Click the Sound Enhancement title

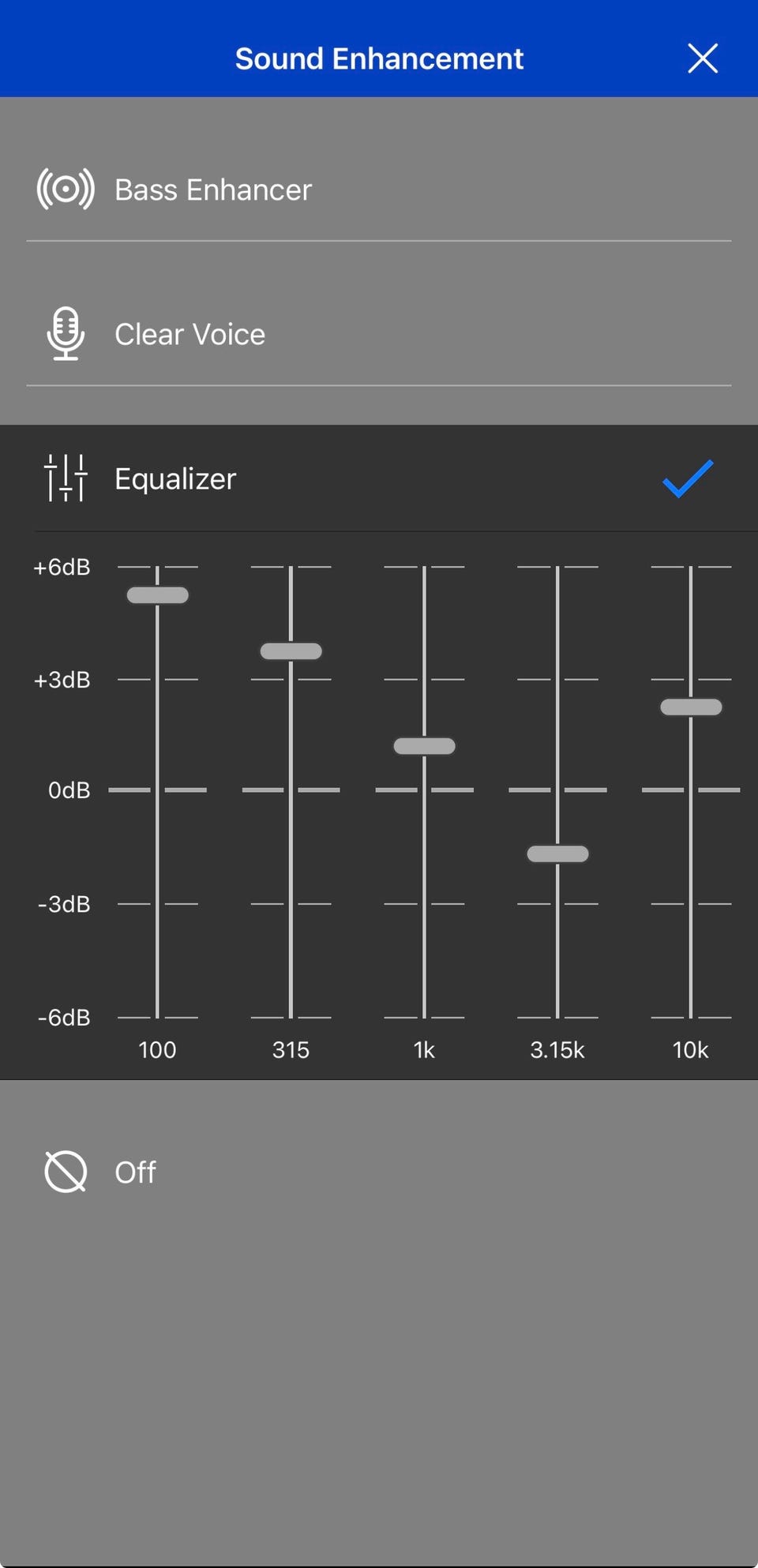[379, 59]
